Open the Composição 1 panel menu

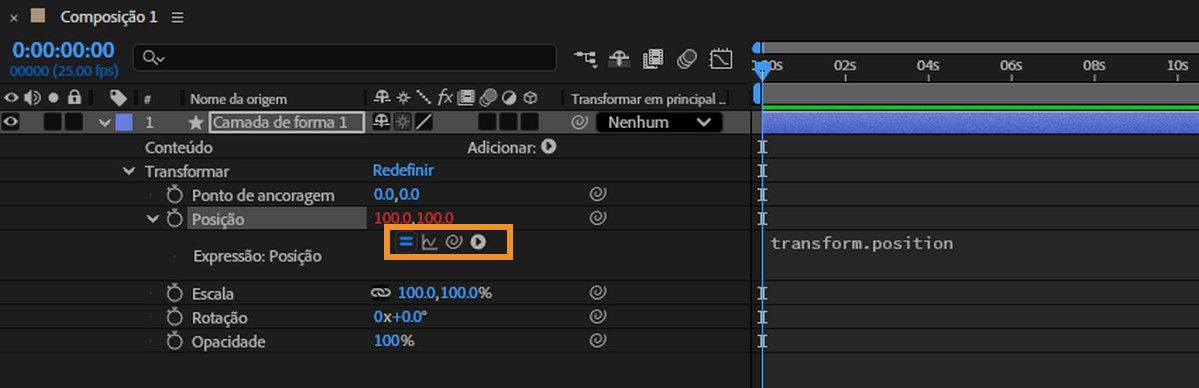click(177, 17)
